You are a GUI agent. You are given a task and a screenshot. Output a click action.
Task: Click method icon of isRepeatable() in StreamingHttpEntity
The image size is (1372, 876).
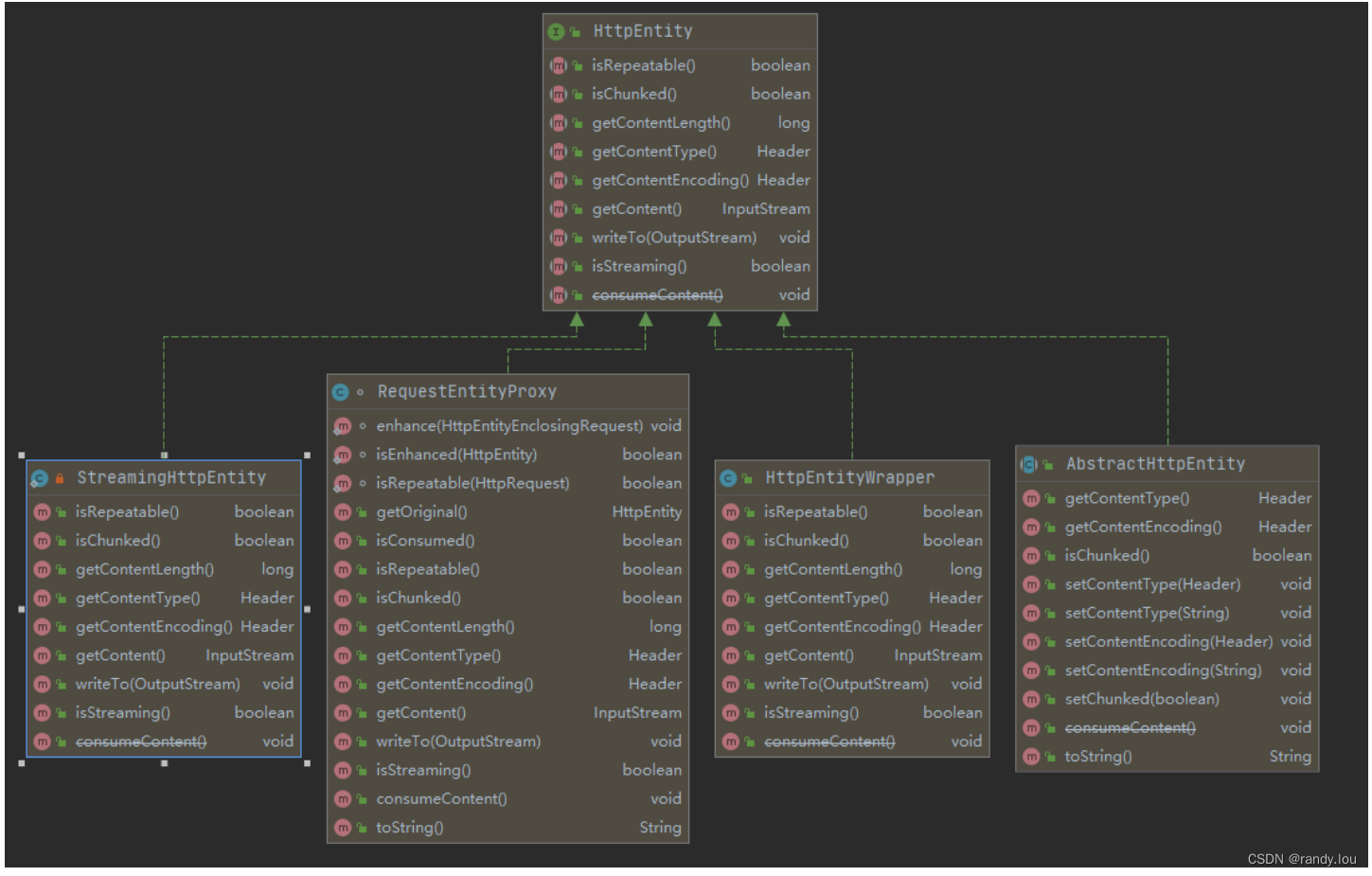point(42,512)
